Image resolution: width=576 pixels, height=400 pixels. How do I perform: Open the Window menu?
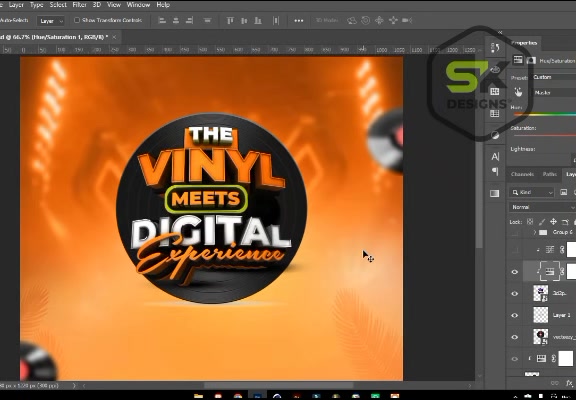138,5
